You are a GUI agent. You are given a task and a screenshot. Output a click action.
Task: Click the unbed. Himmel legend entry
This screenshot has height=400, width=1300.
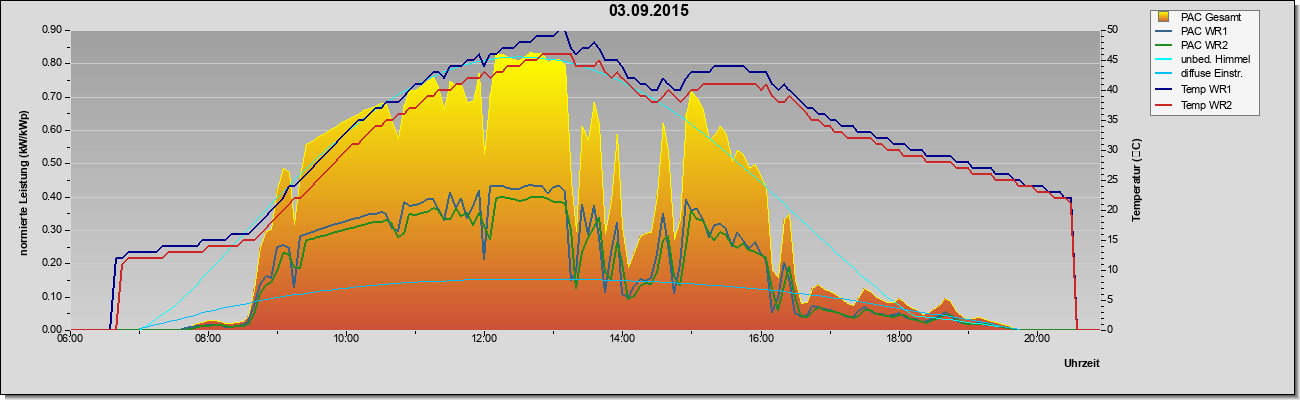(1204, 60)
